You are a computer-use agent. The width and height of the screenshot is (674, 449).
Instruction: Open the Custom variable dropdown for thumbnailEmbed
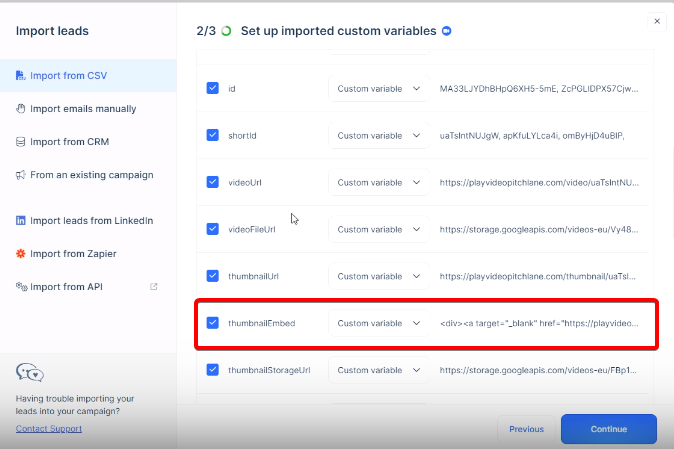(379, 323)
